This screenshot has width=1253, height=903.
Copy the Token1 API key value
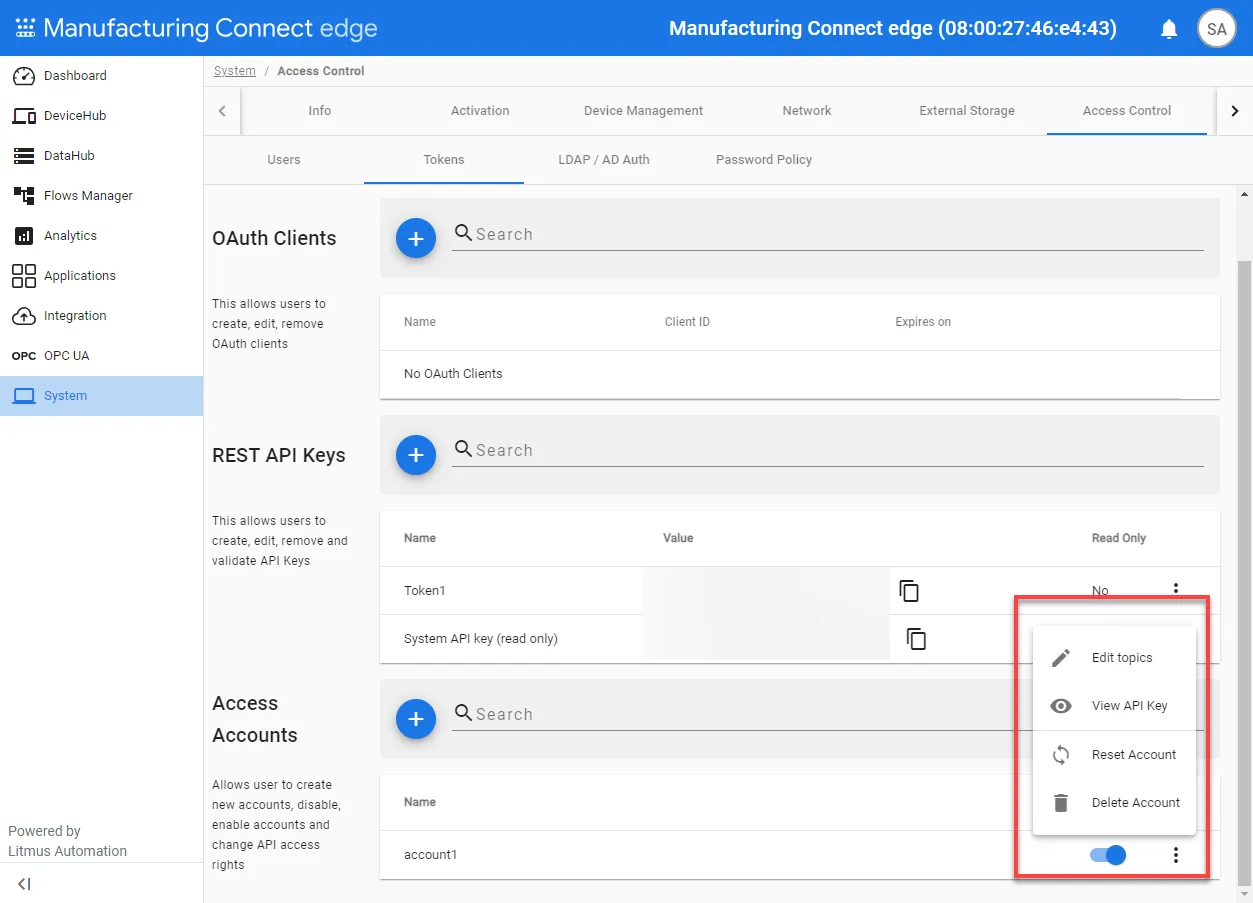[909, 591]
